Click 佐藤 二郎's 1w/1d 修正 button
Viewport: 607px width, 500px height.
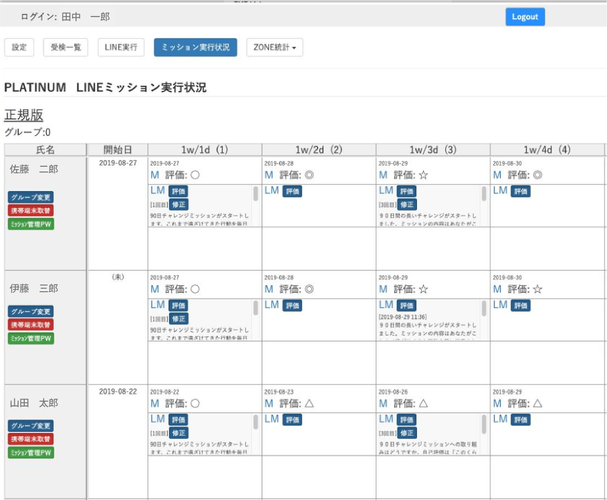coord(178,203)
